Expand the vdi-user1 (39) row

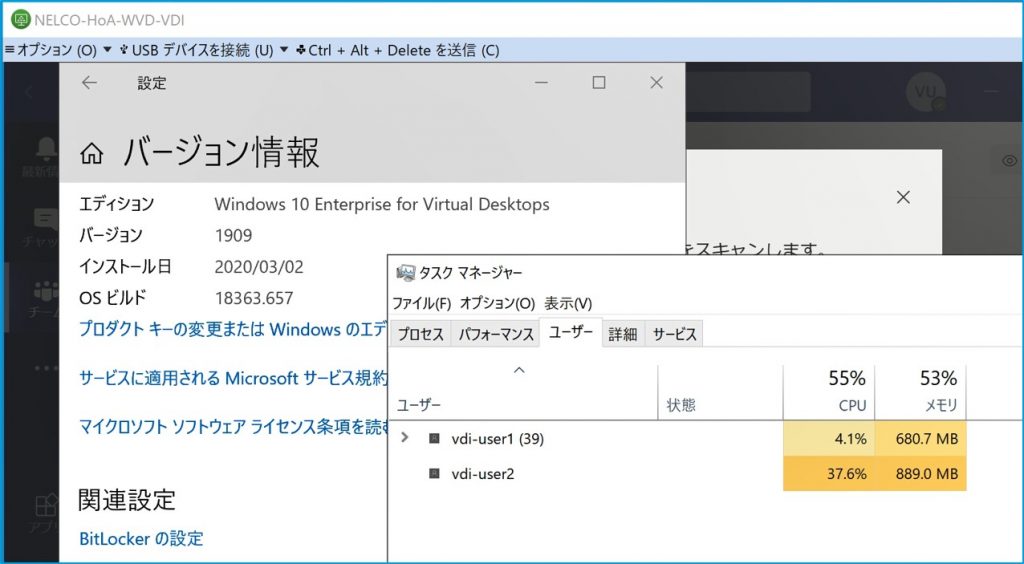click(404, 437)
